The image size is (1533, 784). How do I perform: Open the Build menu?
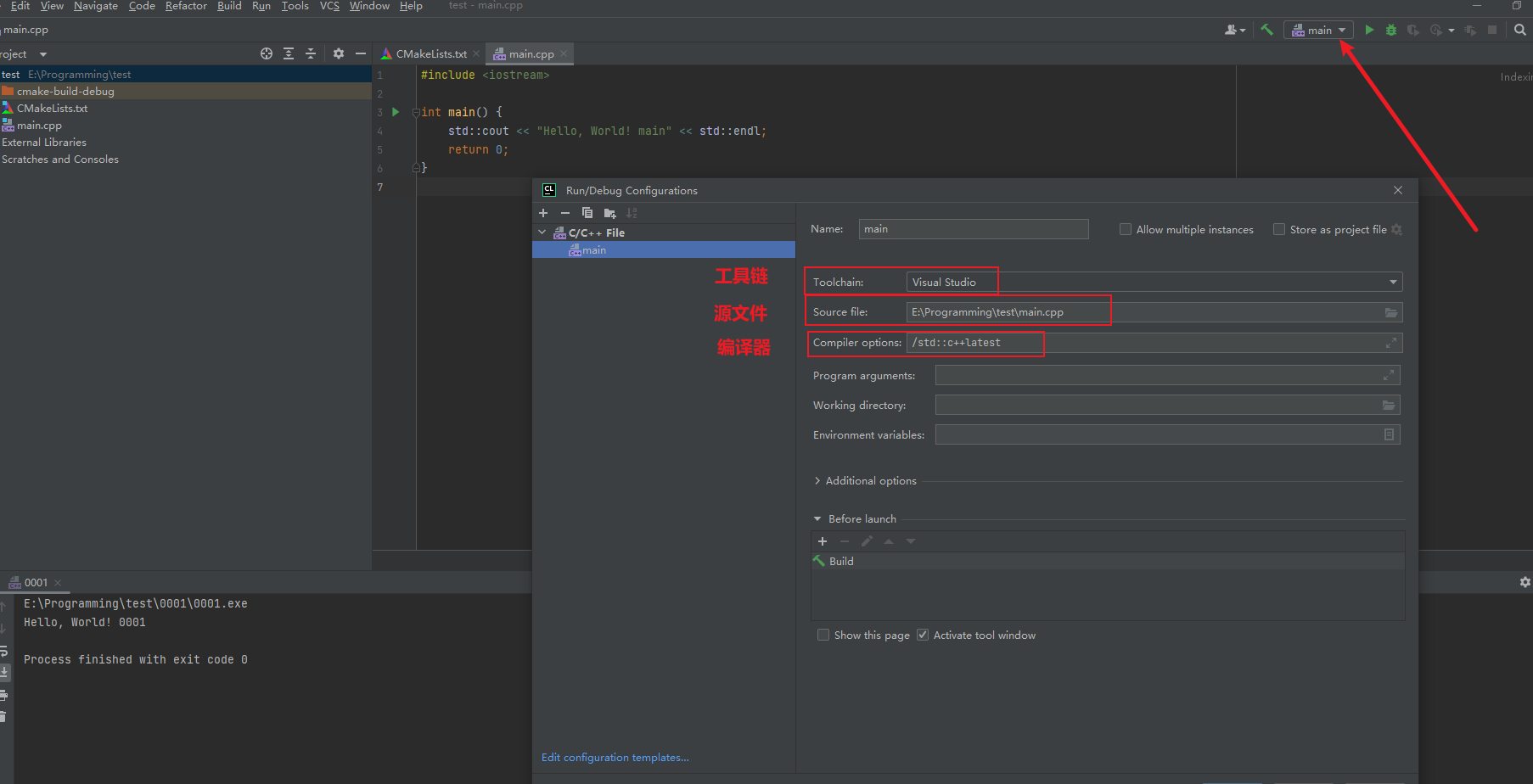coord(229,6)
